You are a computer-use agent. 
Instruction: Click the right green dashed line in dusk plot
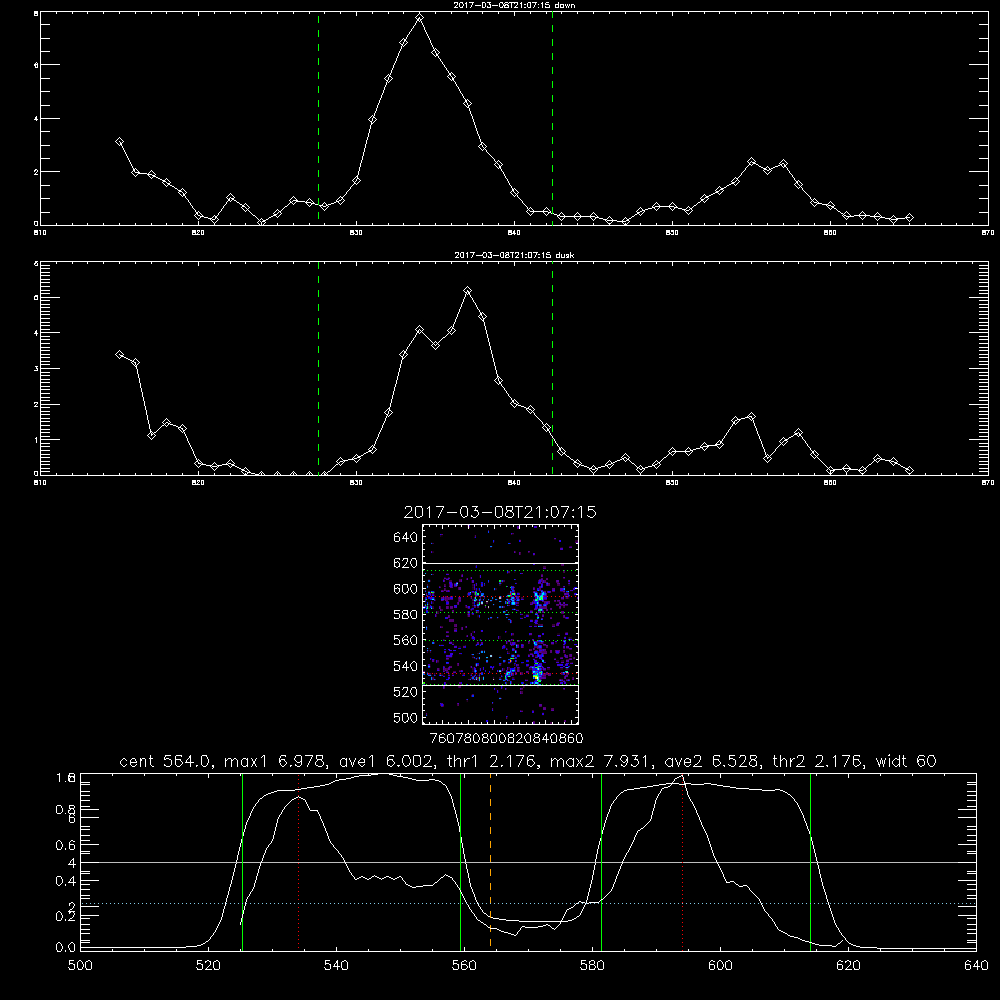(552, 368)
